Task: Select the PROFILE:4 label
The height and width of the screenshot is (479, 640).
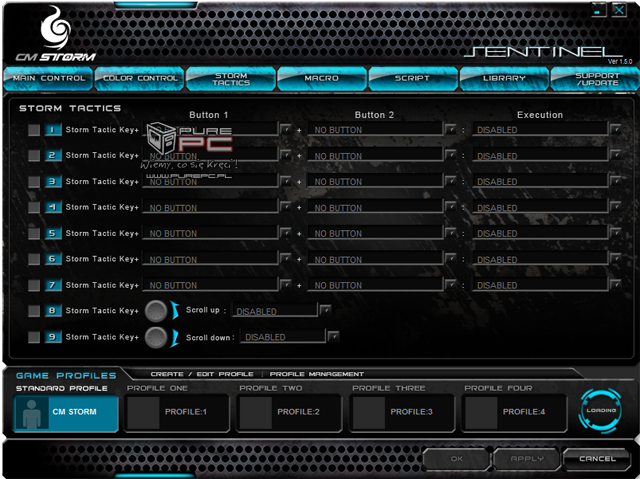Action: (x=524, y=412)
